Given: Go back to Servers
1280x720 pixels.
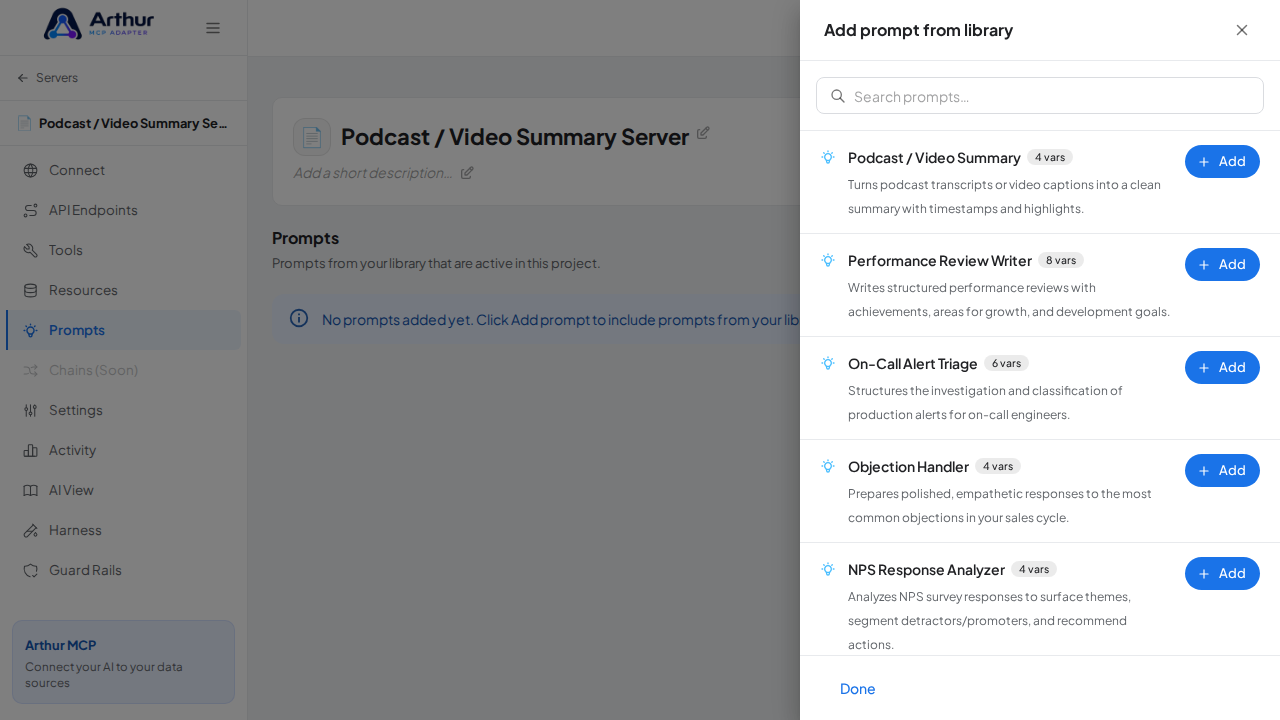Looking at the screenshot, I should [x=47, y=78].
